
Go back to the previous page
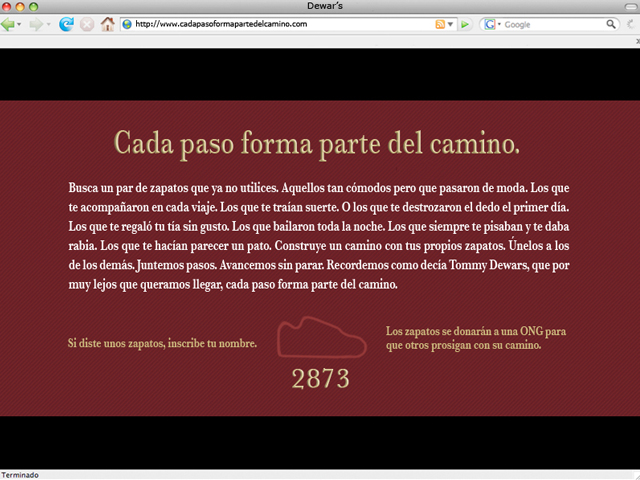(x=9, y=24)
